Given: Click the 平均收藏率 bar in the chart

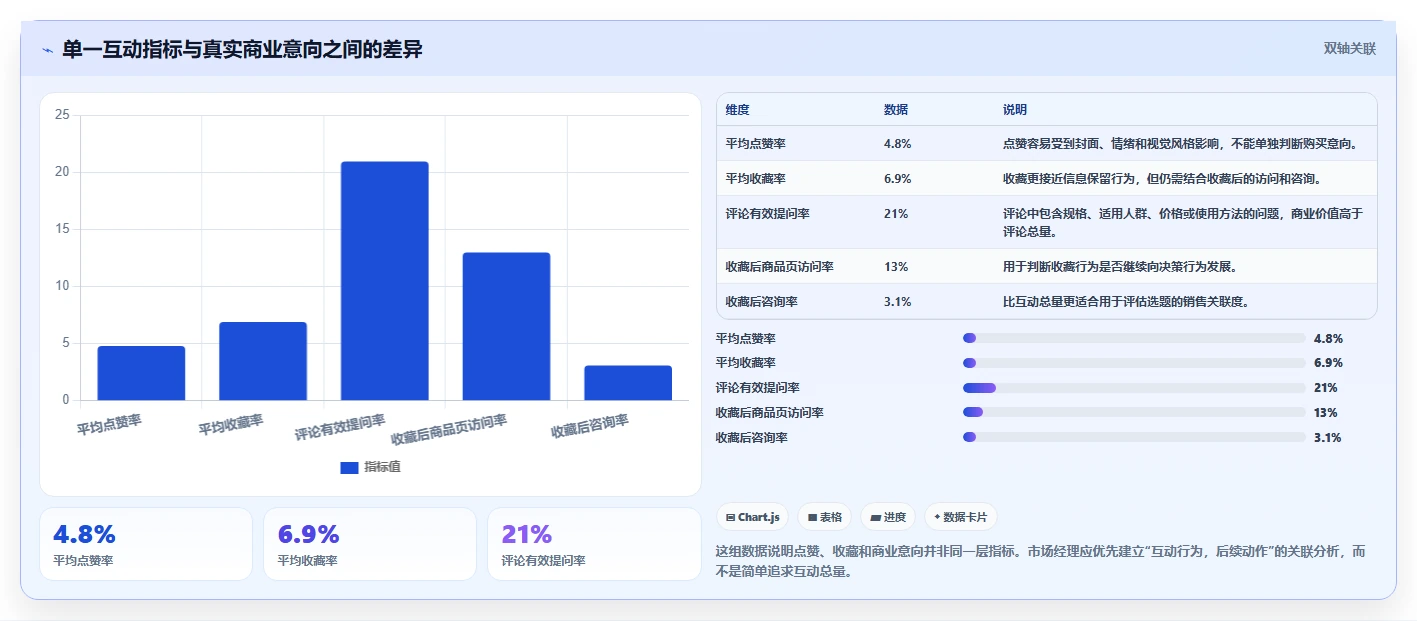Looking at the screenshot, I should pos(263,361).
